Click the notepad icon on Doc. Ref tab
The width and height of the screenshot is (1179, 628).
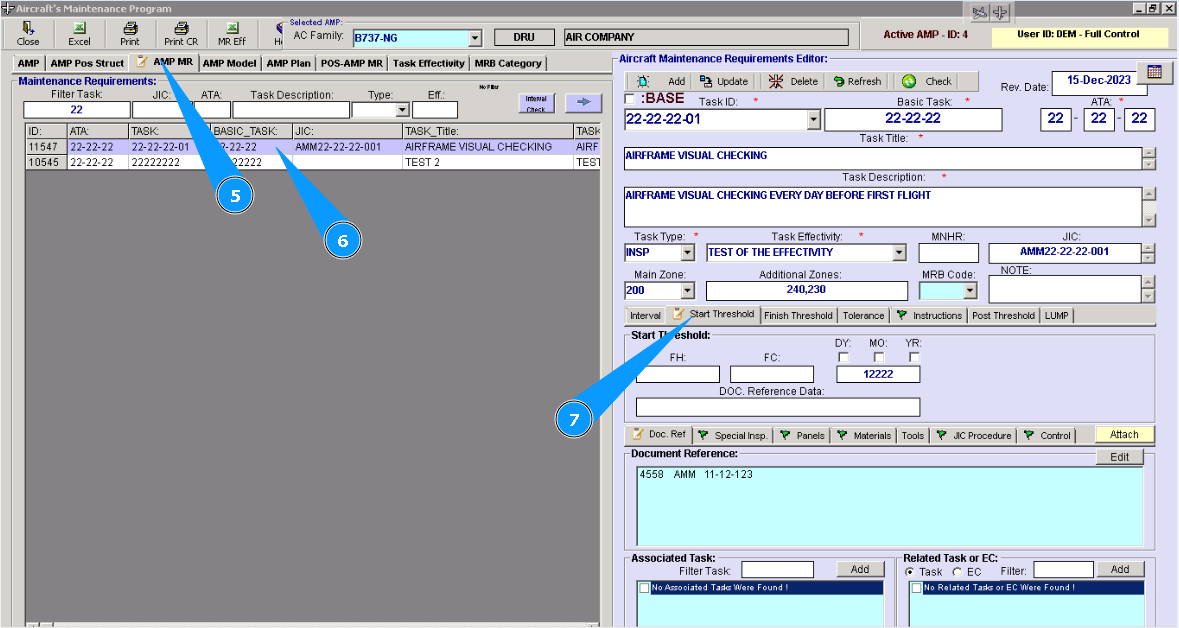click(x=638, y=434)
